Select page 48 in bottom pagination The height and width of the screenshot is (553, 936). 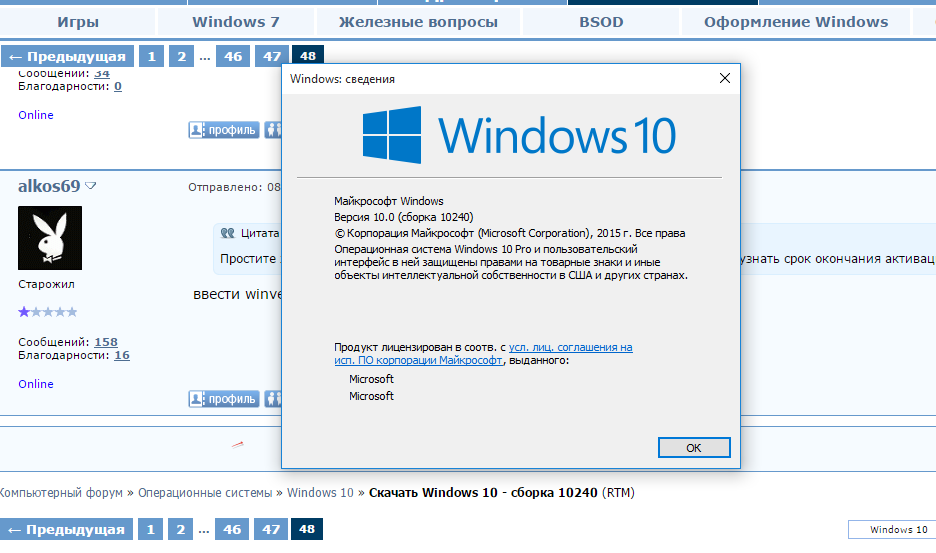307,529
